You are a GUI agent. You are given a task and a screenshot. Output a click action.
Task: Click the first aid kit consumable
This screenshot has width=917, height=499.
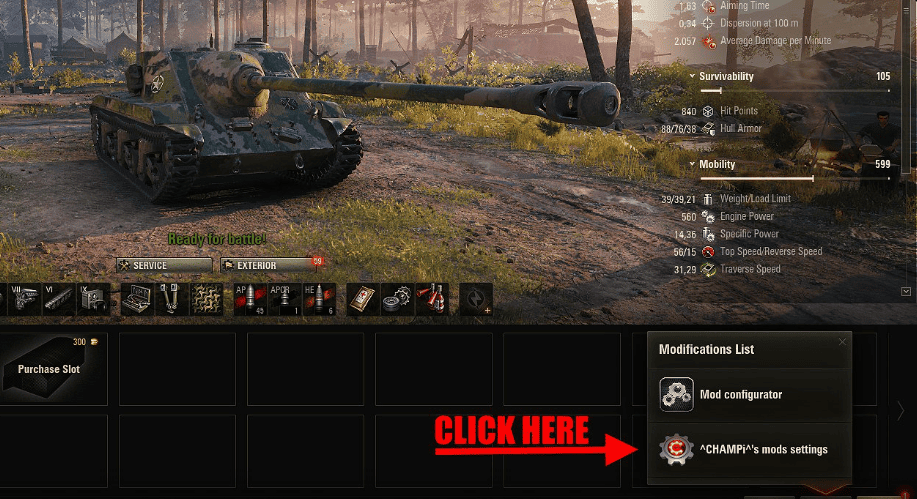pos(363,300)
